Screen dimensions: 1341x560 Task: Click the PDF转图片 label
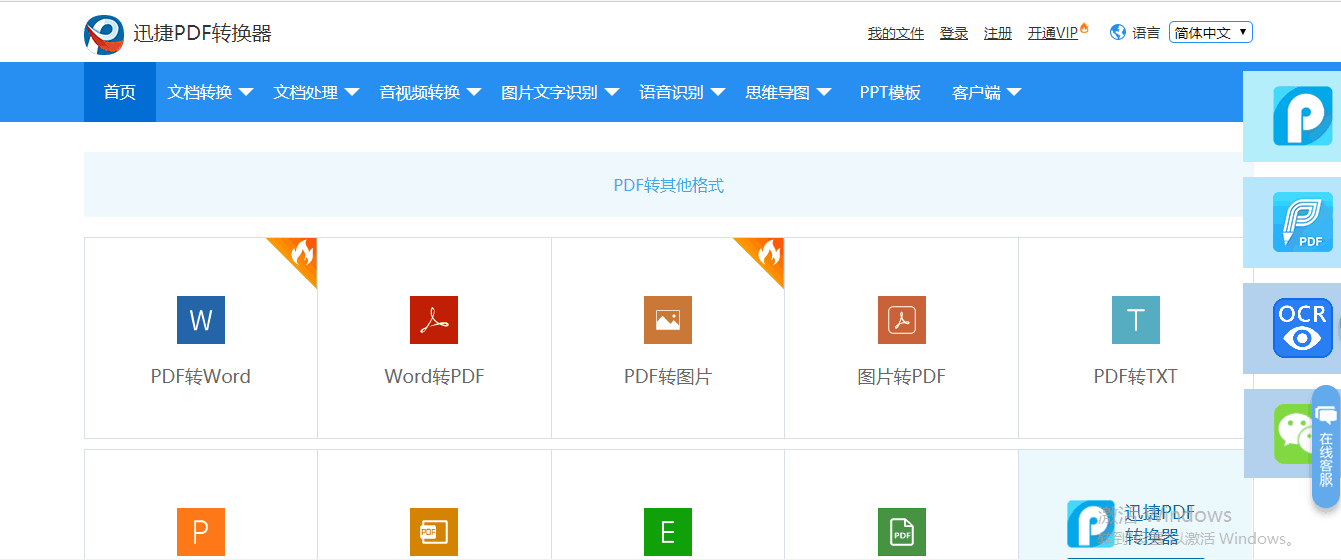point(668,377)
